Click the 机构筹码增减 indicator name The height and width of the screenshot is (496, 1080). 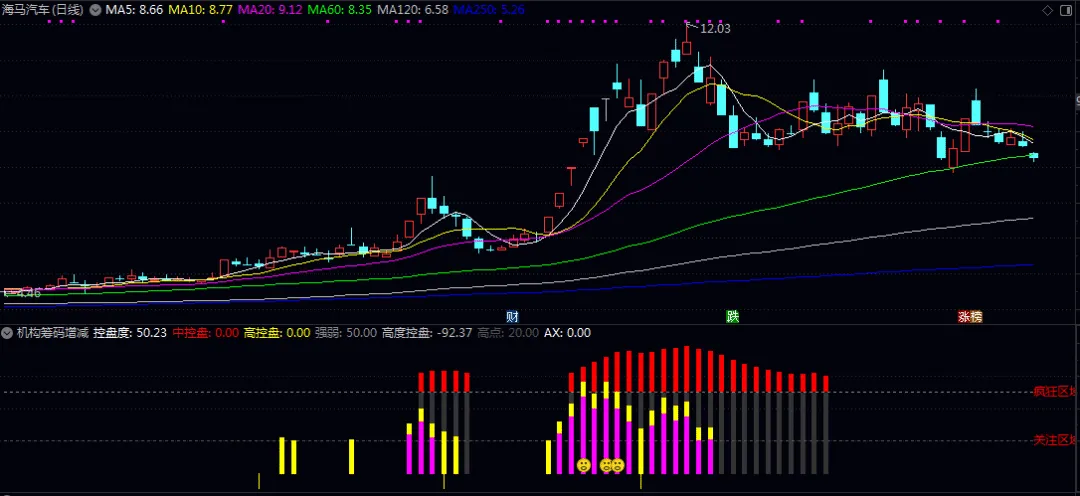(53, 333)
